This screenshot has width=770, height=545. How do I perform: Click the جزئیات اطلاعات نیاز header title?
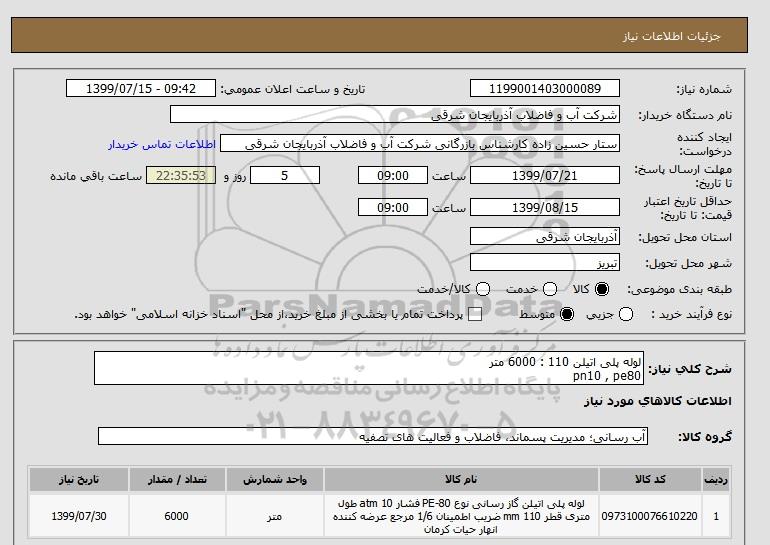coord(671,36)
